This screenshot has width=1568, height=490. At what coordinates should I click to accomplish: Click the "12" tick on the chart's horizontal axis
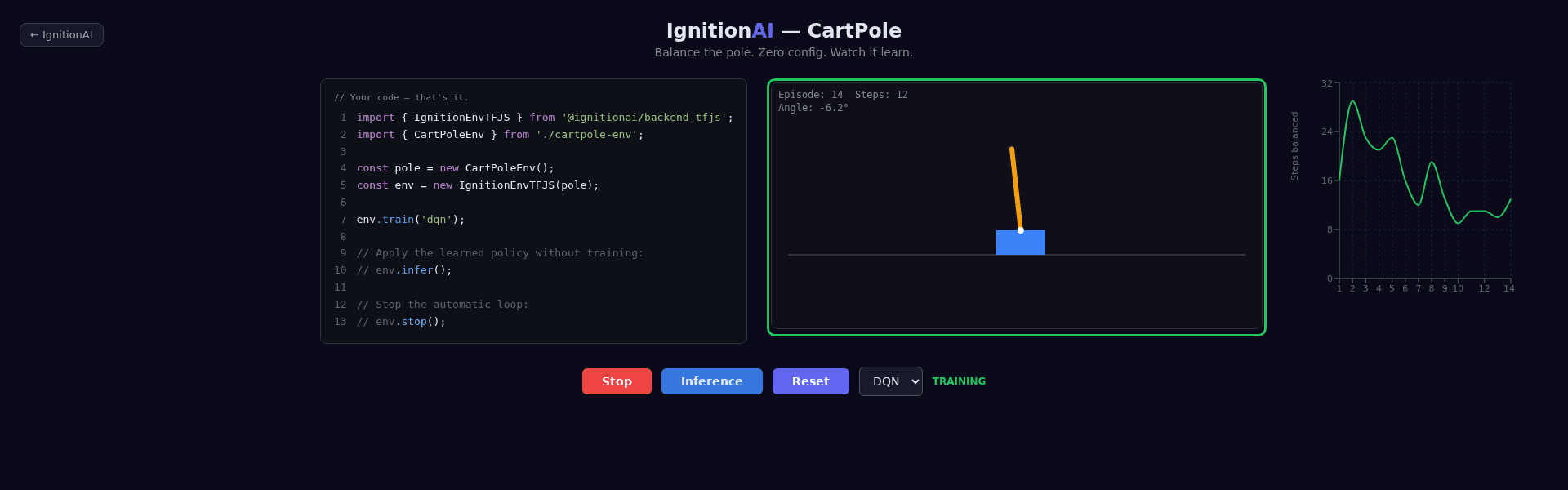pos(1485,288)
